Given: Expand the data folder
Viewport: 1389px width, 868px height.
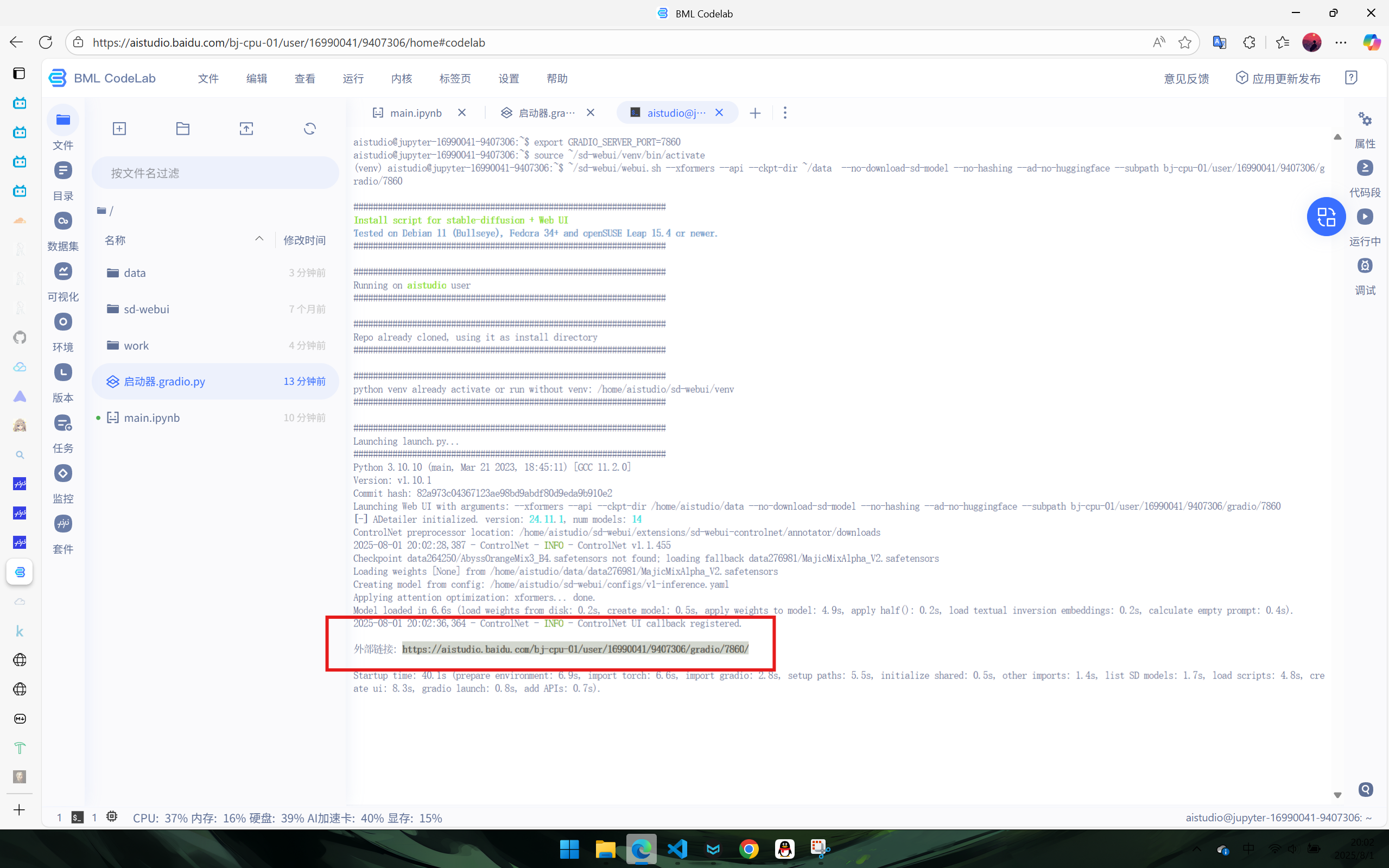Looking at the screenshot, I should tap(134, 273).
